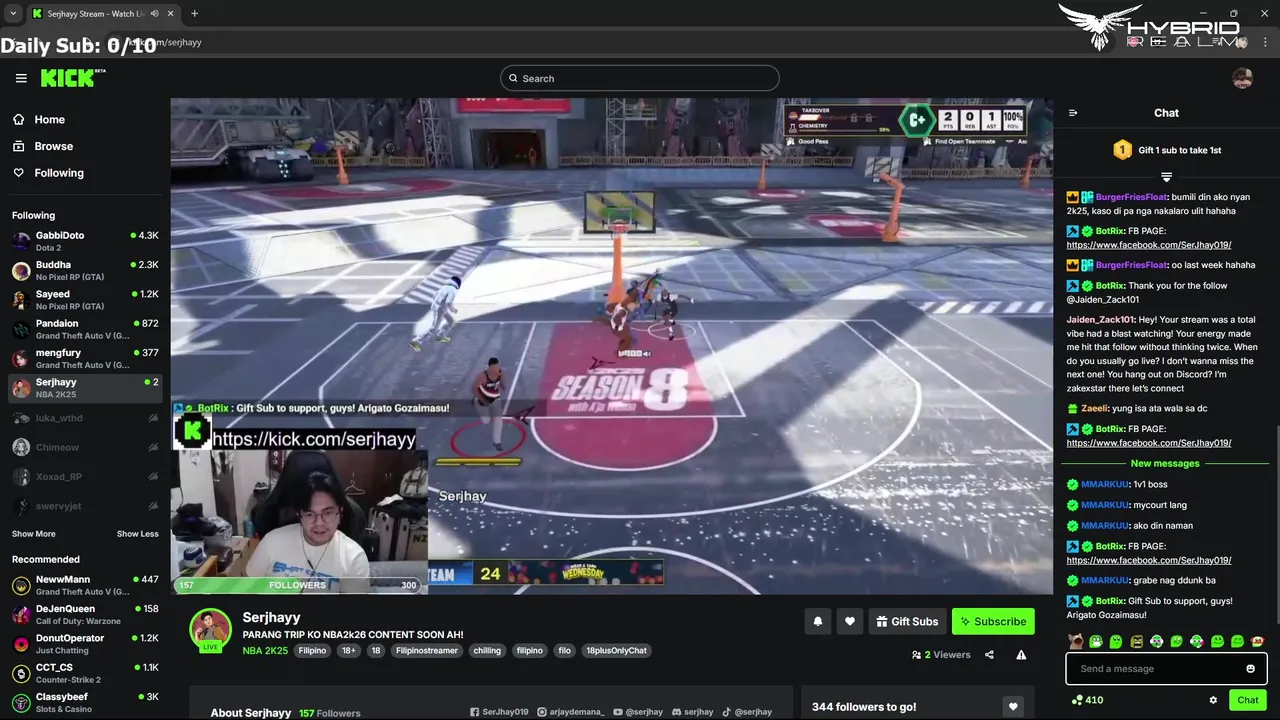
Task: Open Browse in sidebar
Action: pyautogui.click(x=43, y=146)
